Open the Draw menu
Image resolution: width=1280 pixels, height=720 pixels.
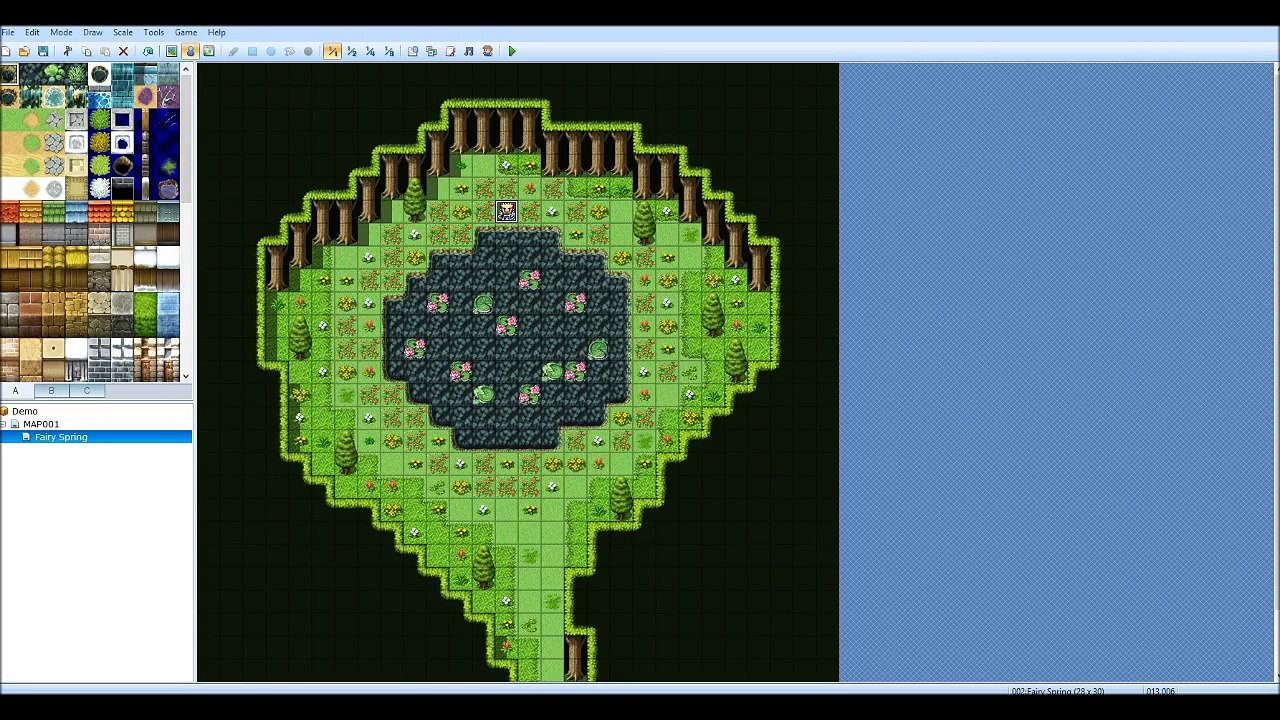point(93,32)
